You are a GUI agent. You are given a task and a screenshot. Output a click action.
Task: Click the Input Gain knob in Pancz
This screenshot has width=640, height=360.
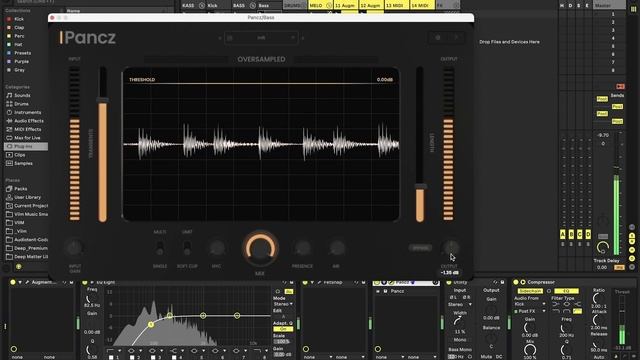point(75,248)
